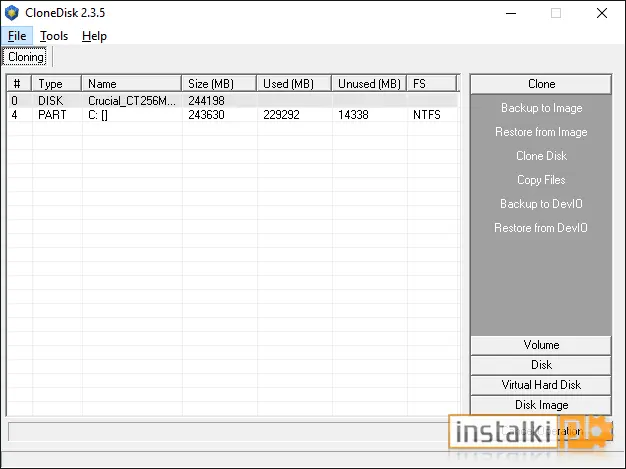Select the Crucial_CT256M... disk row
The width and height of the screenshot is (626, 469).
click(233, 101)
